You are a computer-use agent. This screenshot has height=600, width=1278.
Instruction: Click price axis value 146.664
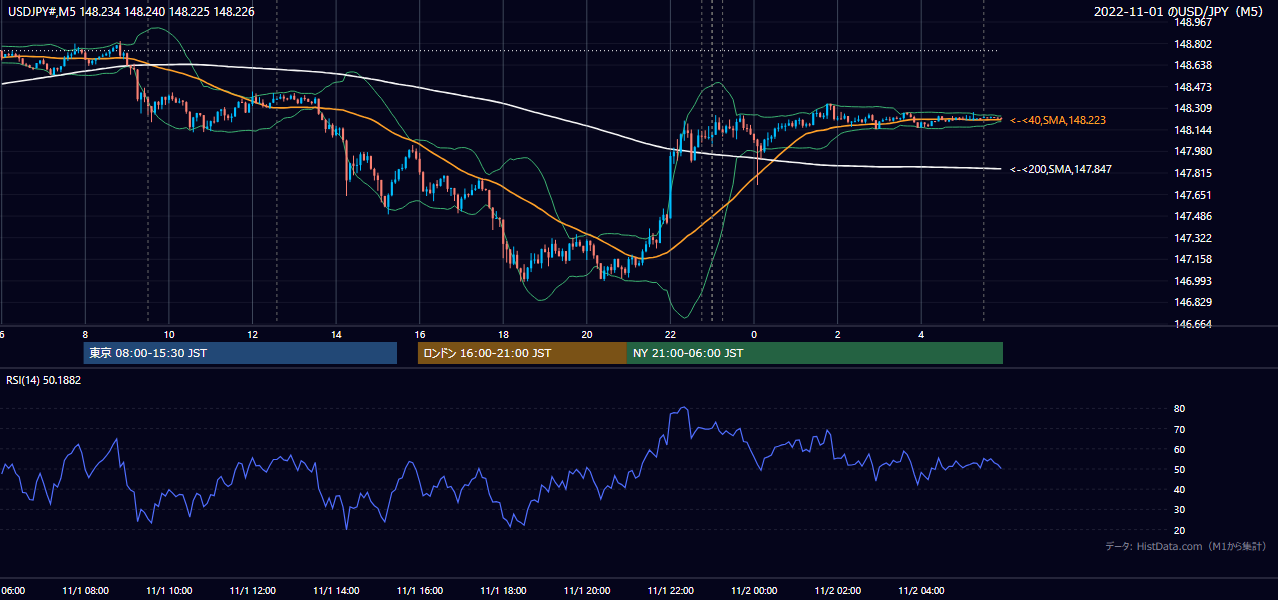1191,324
